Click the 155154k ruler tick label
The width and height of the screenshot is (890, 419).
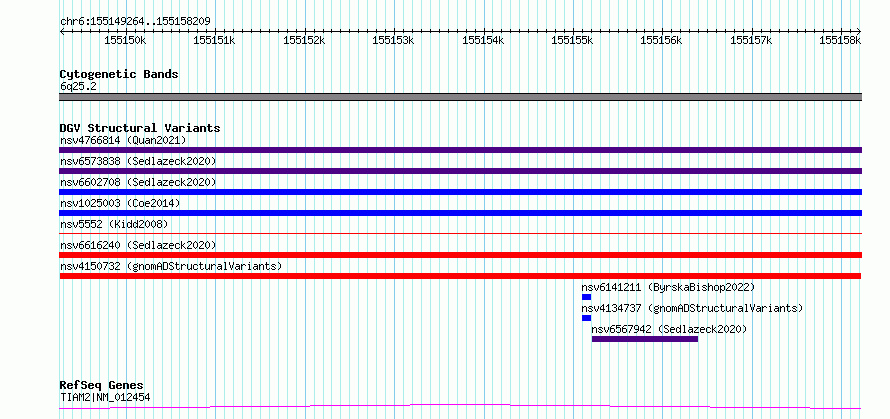click(x=483, y=40)
